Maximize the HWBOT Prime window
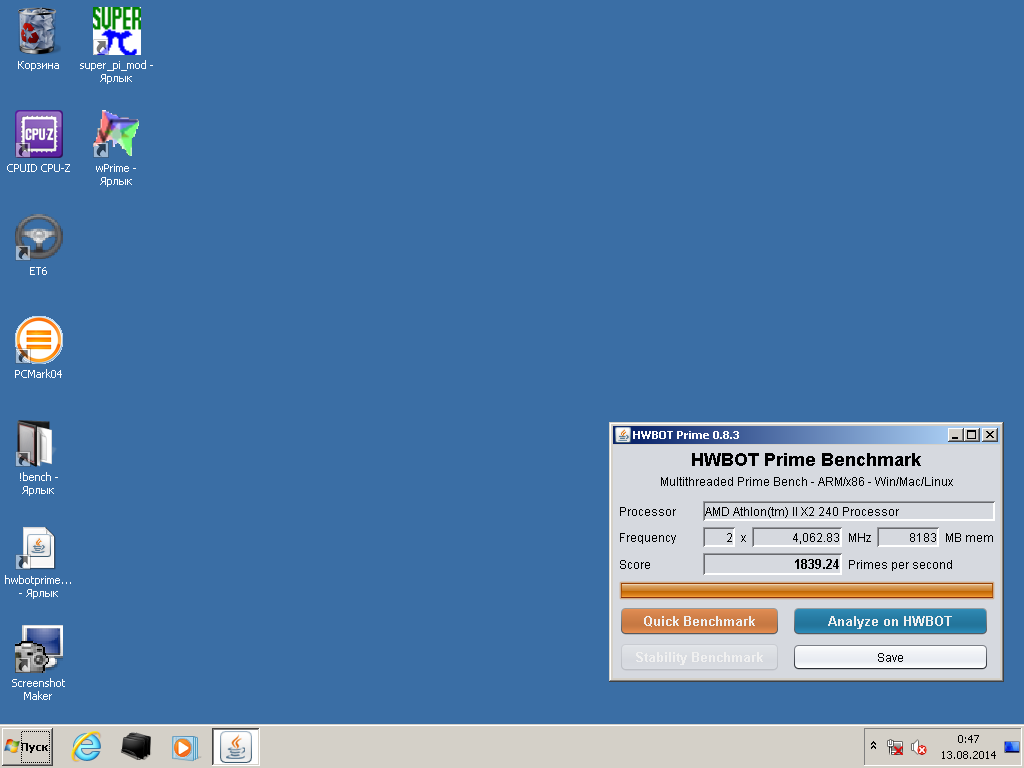 pyautogui.click(x=972, y=435)
